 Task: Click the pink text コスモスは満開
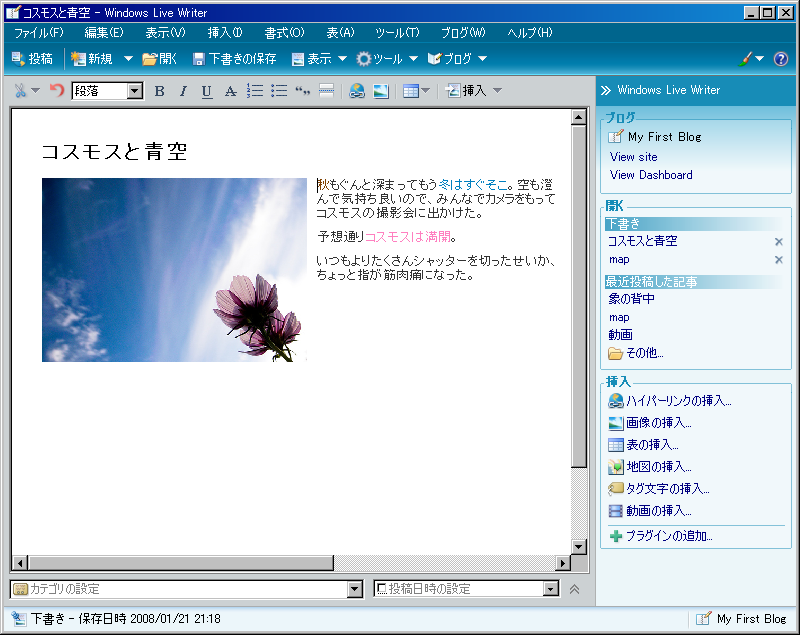408,237
